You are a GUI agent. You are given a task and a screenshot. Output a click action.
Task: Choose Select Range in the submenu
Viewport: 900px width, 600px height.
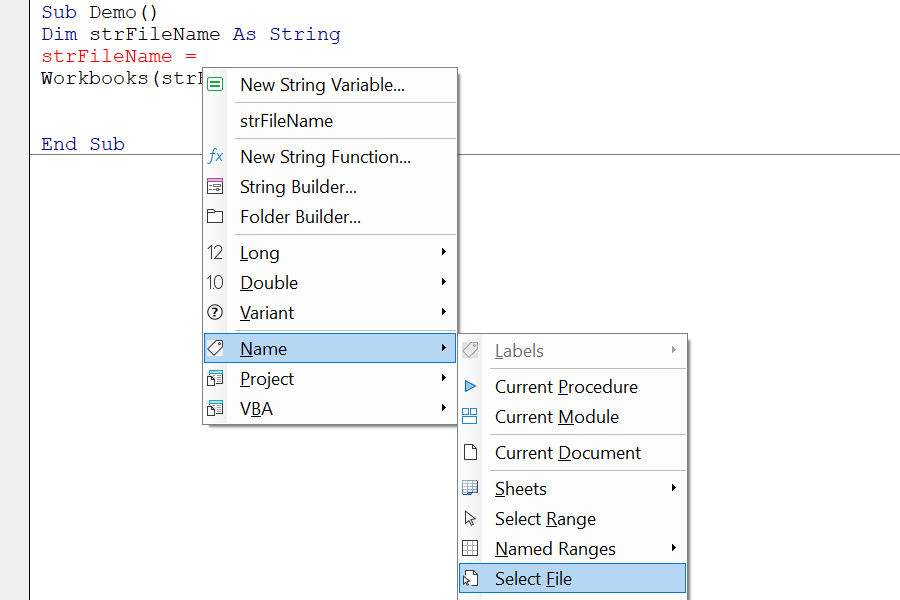(x=572, y=518)
